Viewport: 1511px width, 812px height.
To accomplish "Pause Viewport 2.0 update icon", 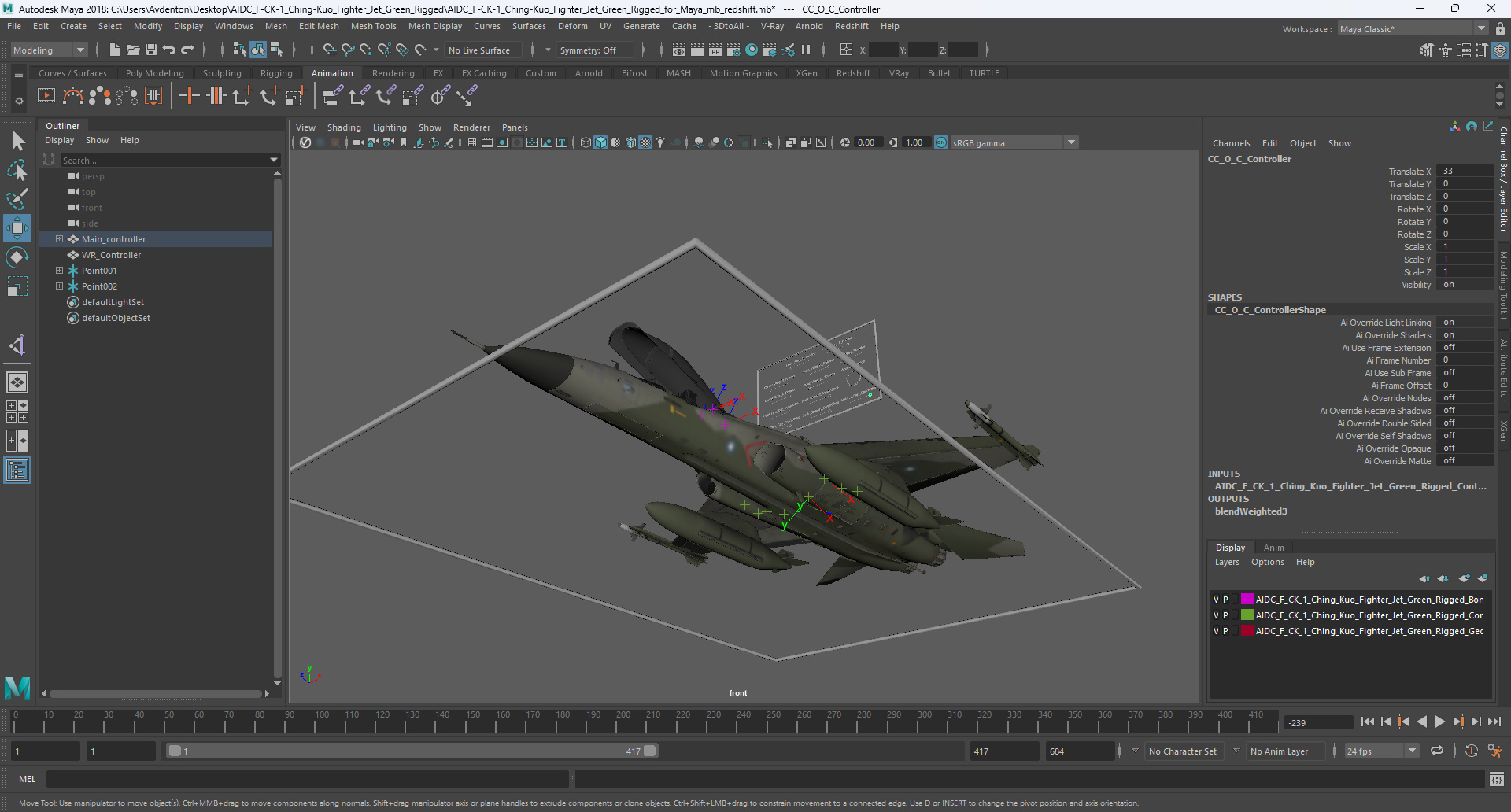I will pos(806,50).
